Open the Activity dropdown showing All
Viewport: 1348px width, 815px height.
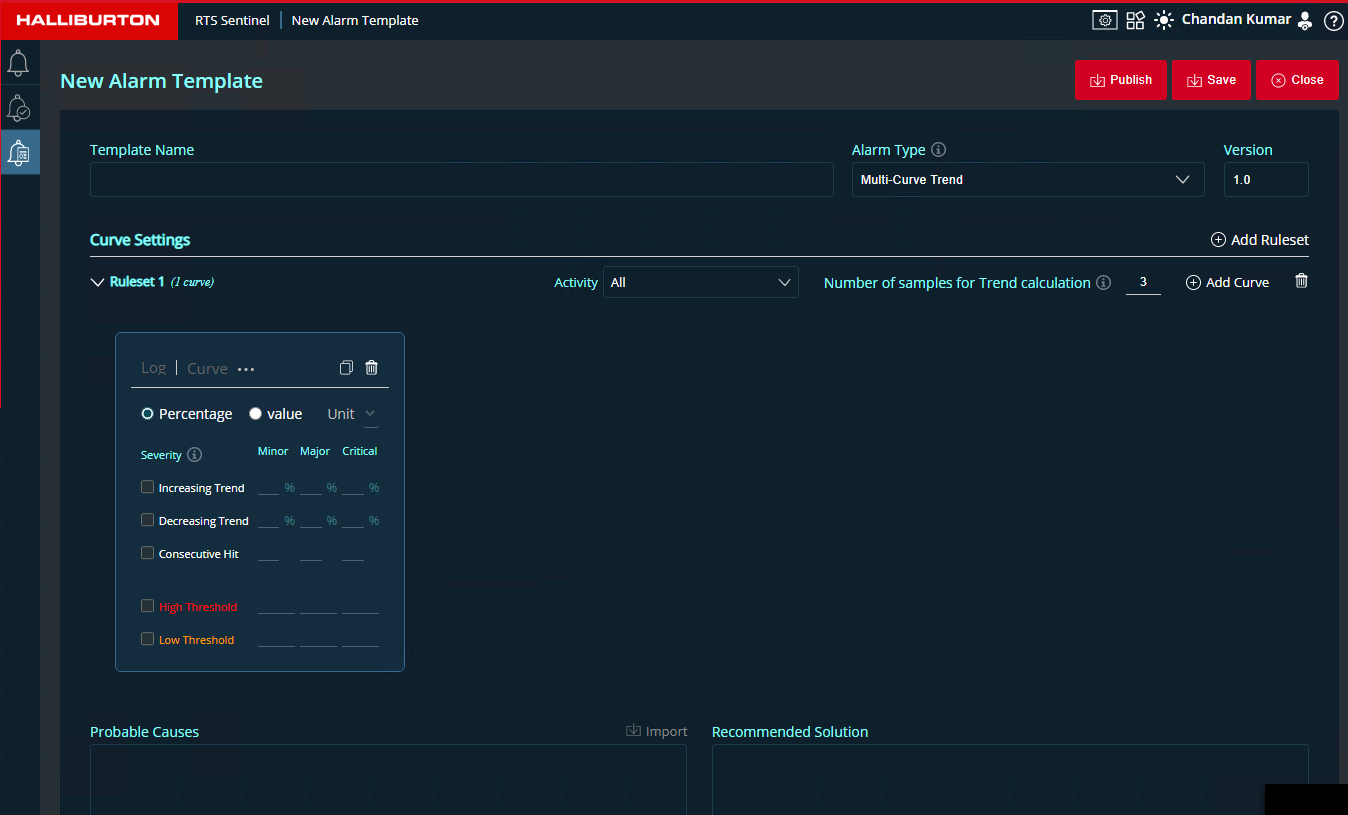tap(700, 283)
